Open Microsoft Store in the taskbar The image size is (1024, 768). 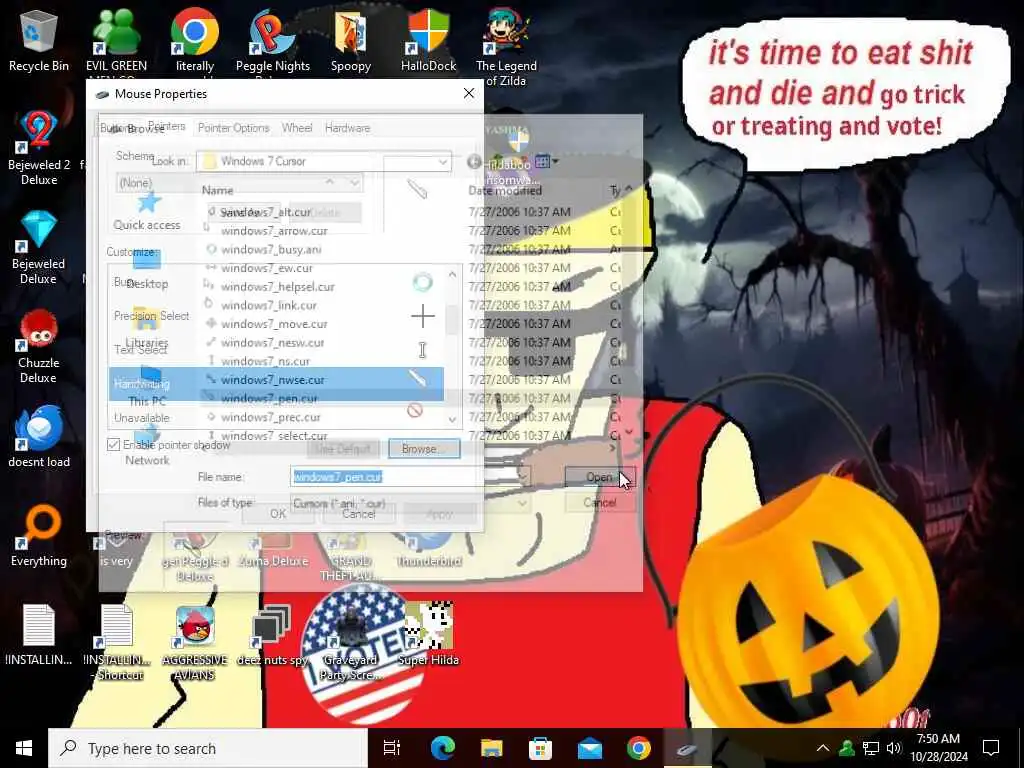(540, 748)
